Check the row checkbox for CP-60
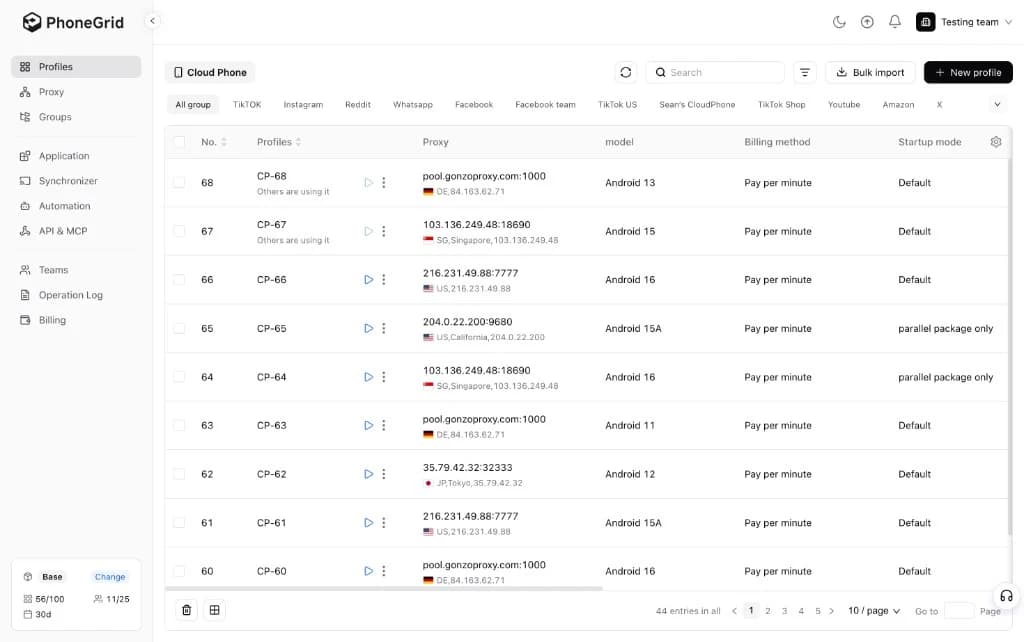 click(179, 571)
